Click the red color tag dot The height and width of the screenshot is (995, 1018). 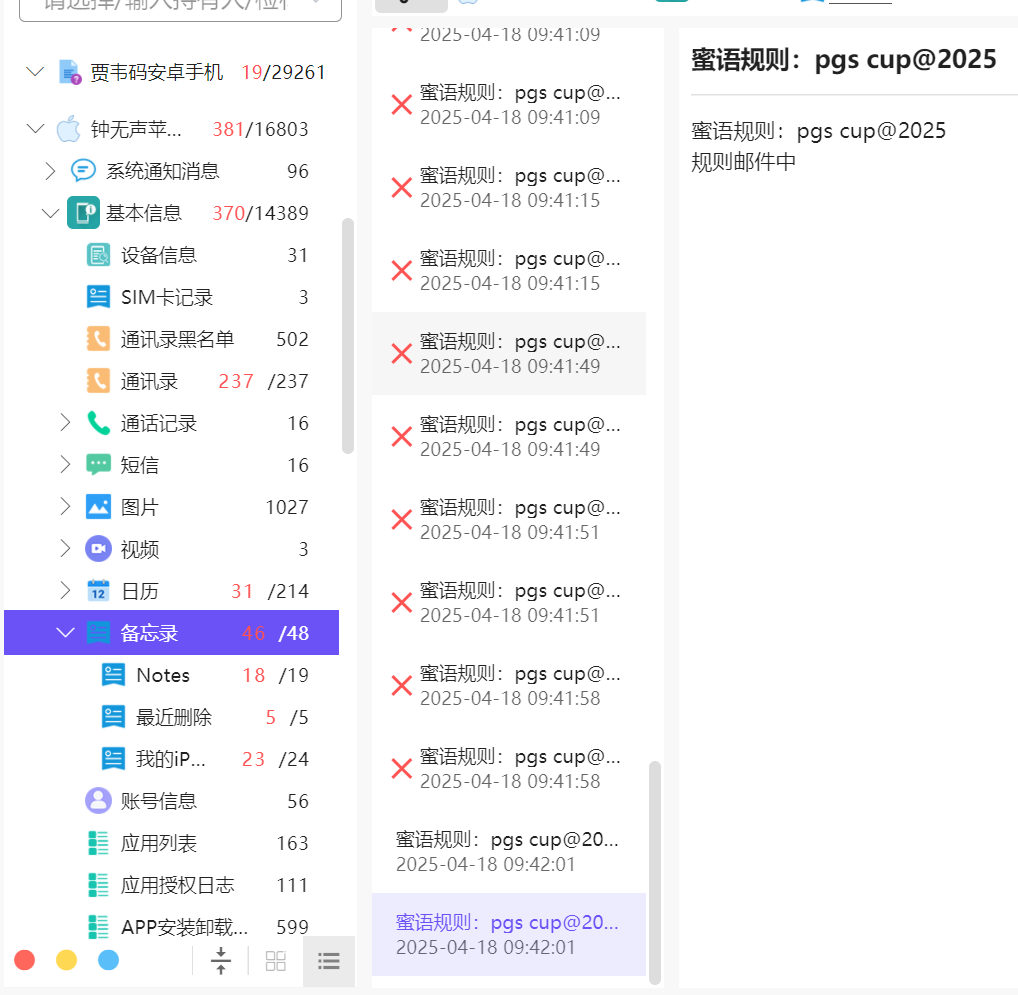(x=25, y=960)
